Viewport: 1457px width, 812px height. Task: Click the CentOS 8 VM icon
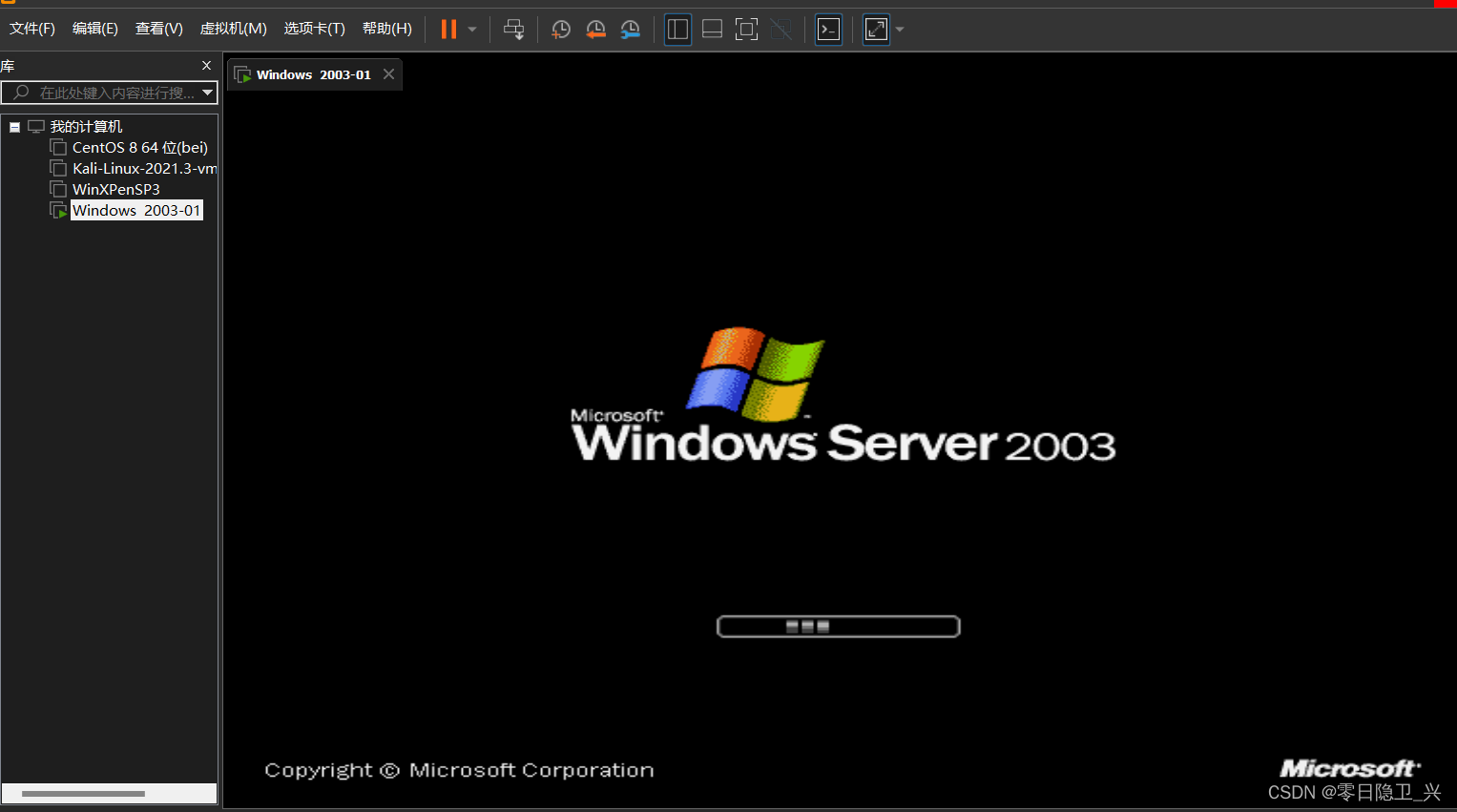[58, 147]
